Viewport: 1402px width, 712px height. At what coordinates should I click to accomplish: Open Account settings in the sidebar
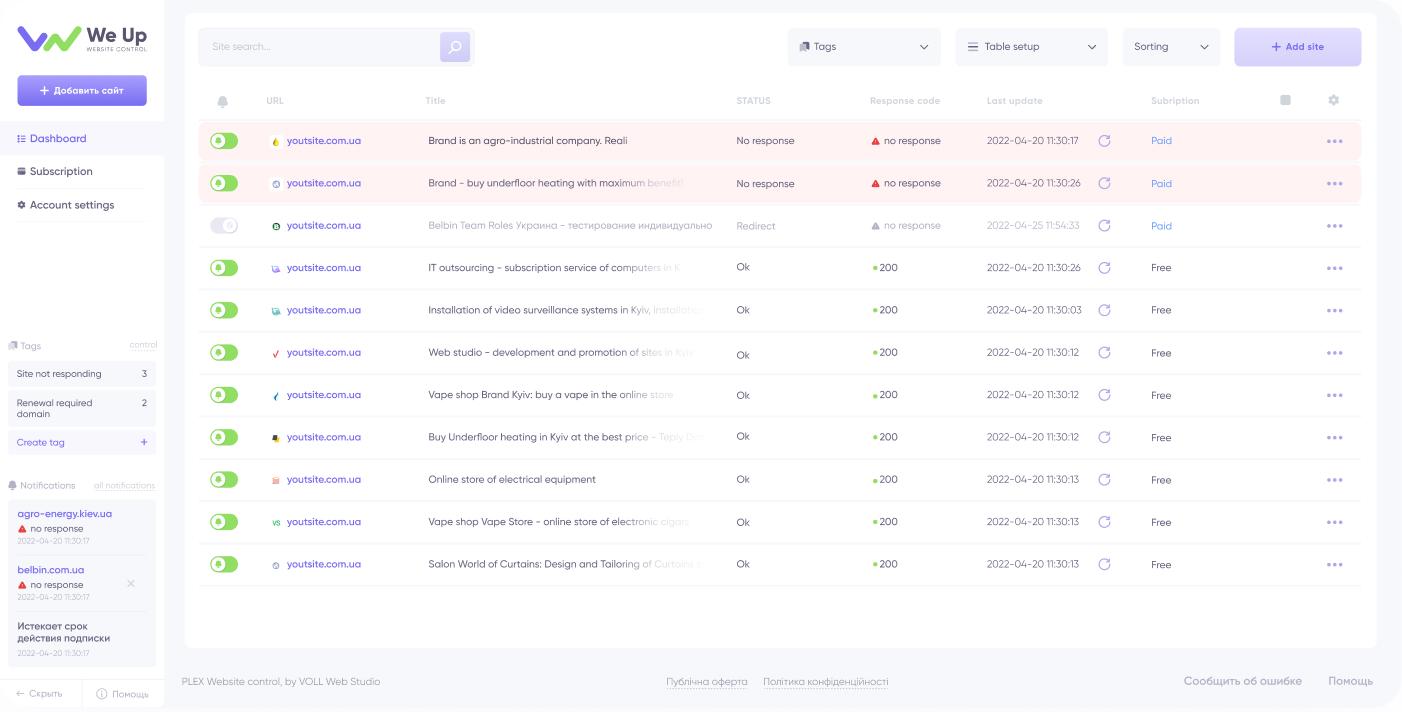(72, 205)
